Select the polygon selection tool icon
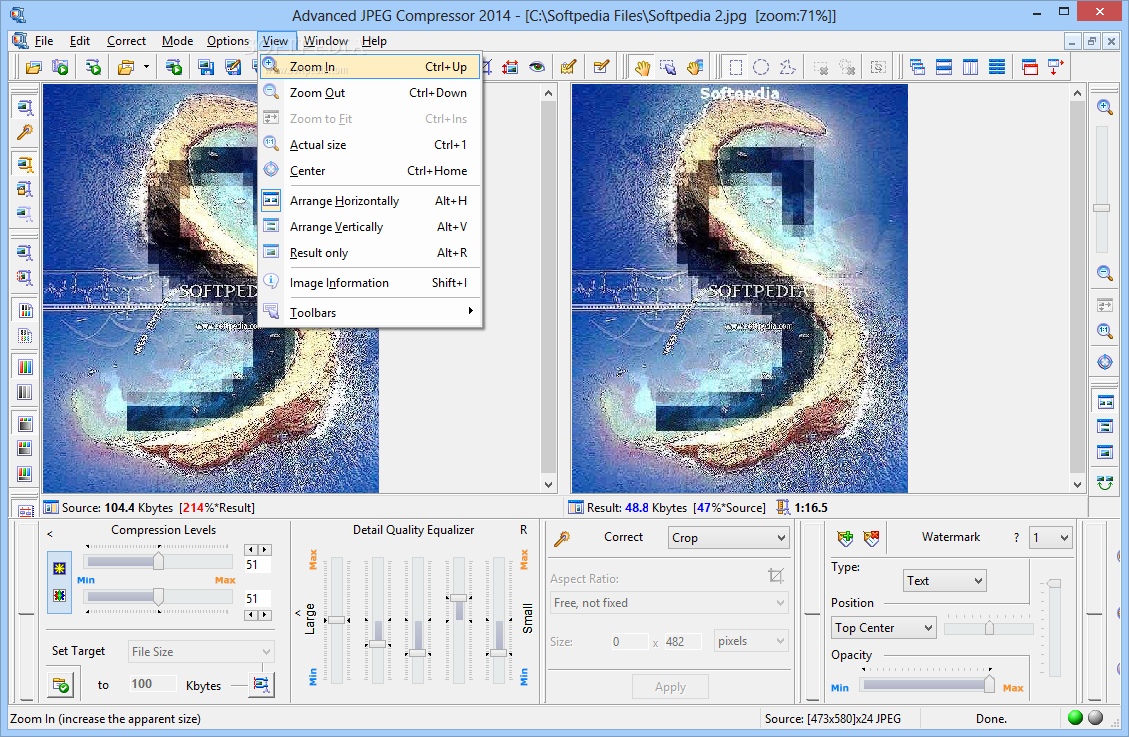Image resolution: width=1129 pixels, height=737 pixels. point(788,68)
